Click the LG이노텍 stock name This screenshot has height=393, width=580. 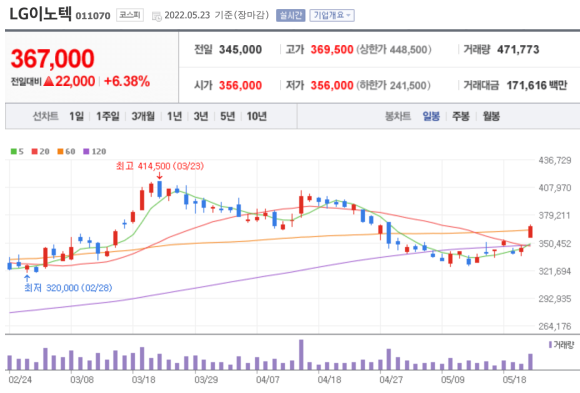[40, 14]
